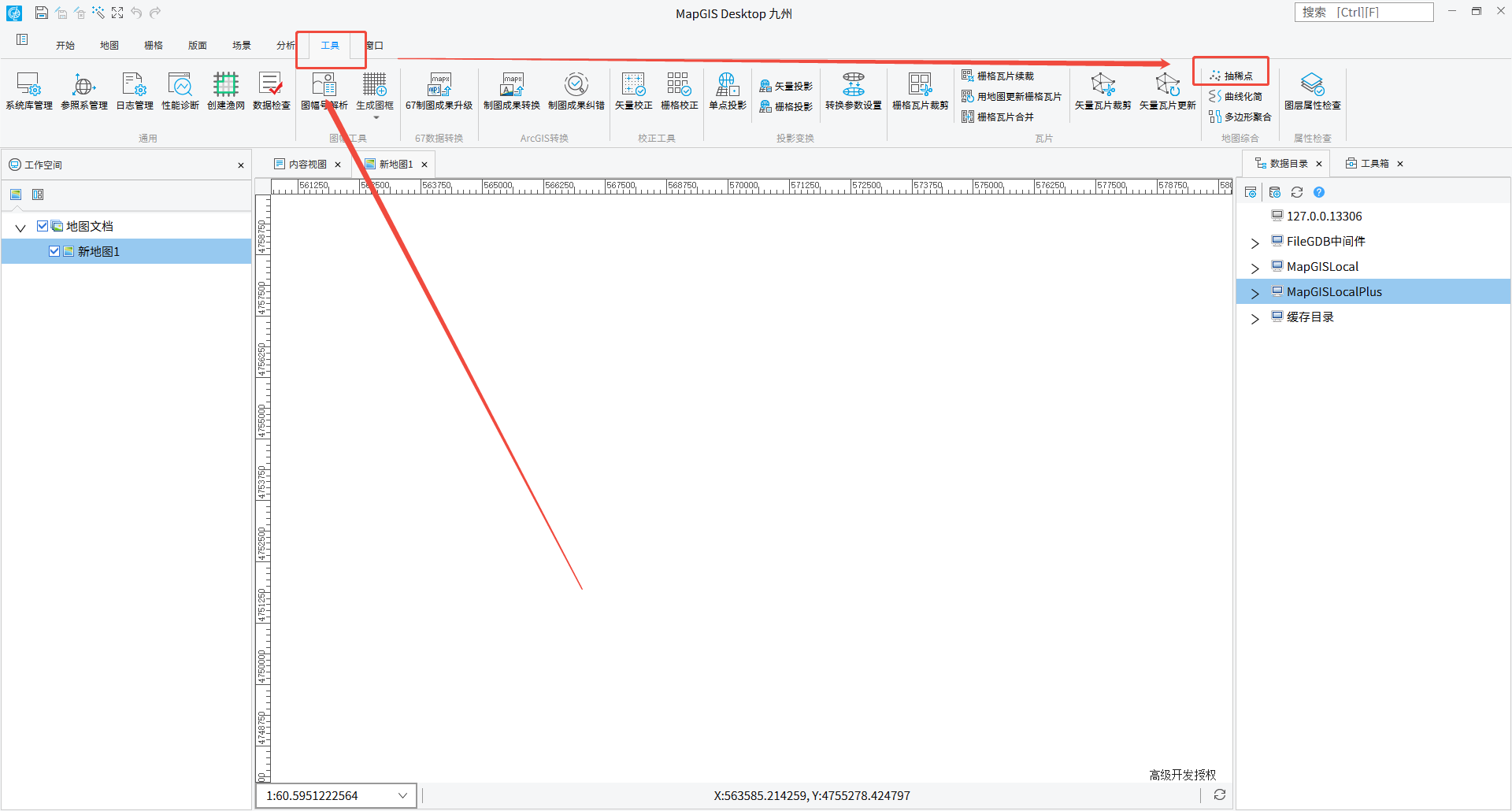Click 用地图更新栅格瓦片 option
This screenshot has height=811, width=1512.
click(x=1012, y=96)
